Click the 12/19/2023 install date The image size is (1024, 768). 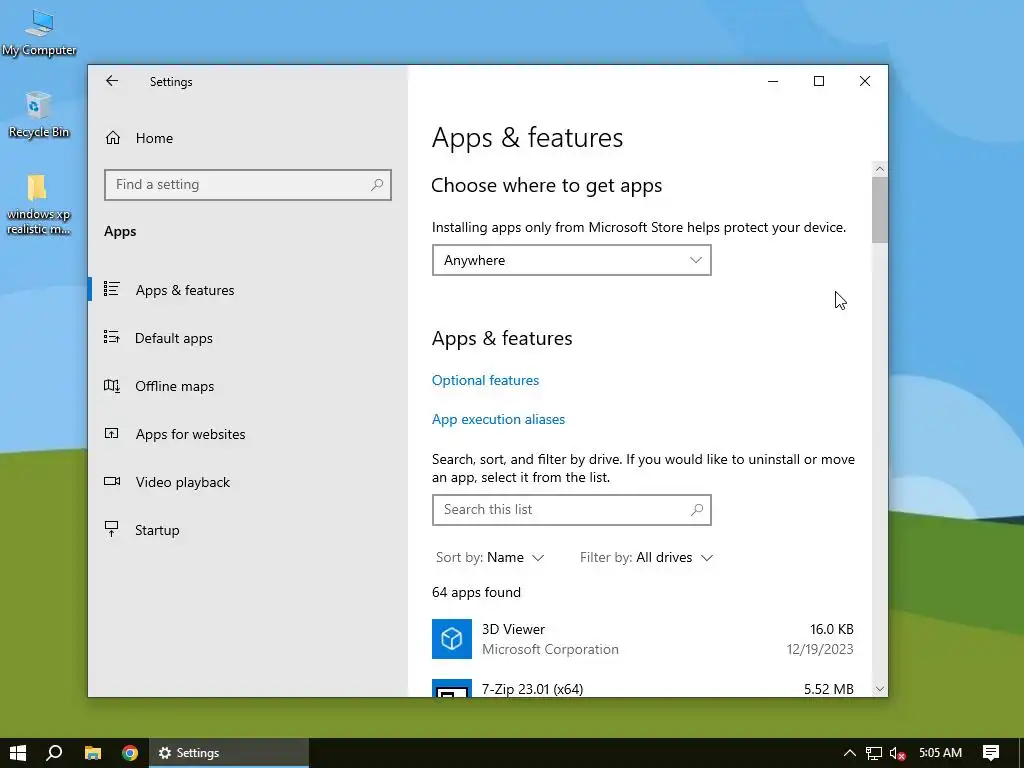pos(820,649)
